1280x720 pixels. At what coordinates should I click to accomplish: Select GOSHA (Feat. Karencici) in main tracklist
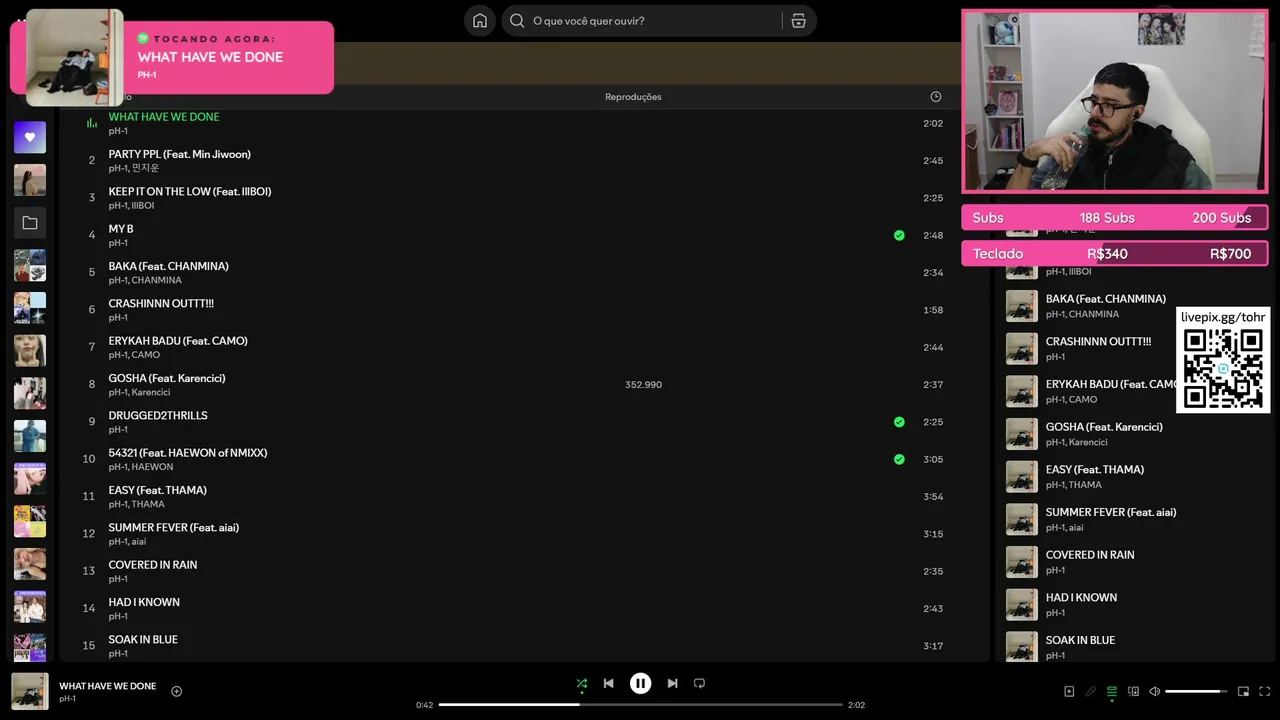click(x=167, y=378)
